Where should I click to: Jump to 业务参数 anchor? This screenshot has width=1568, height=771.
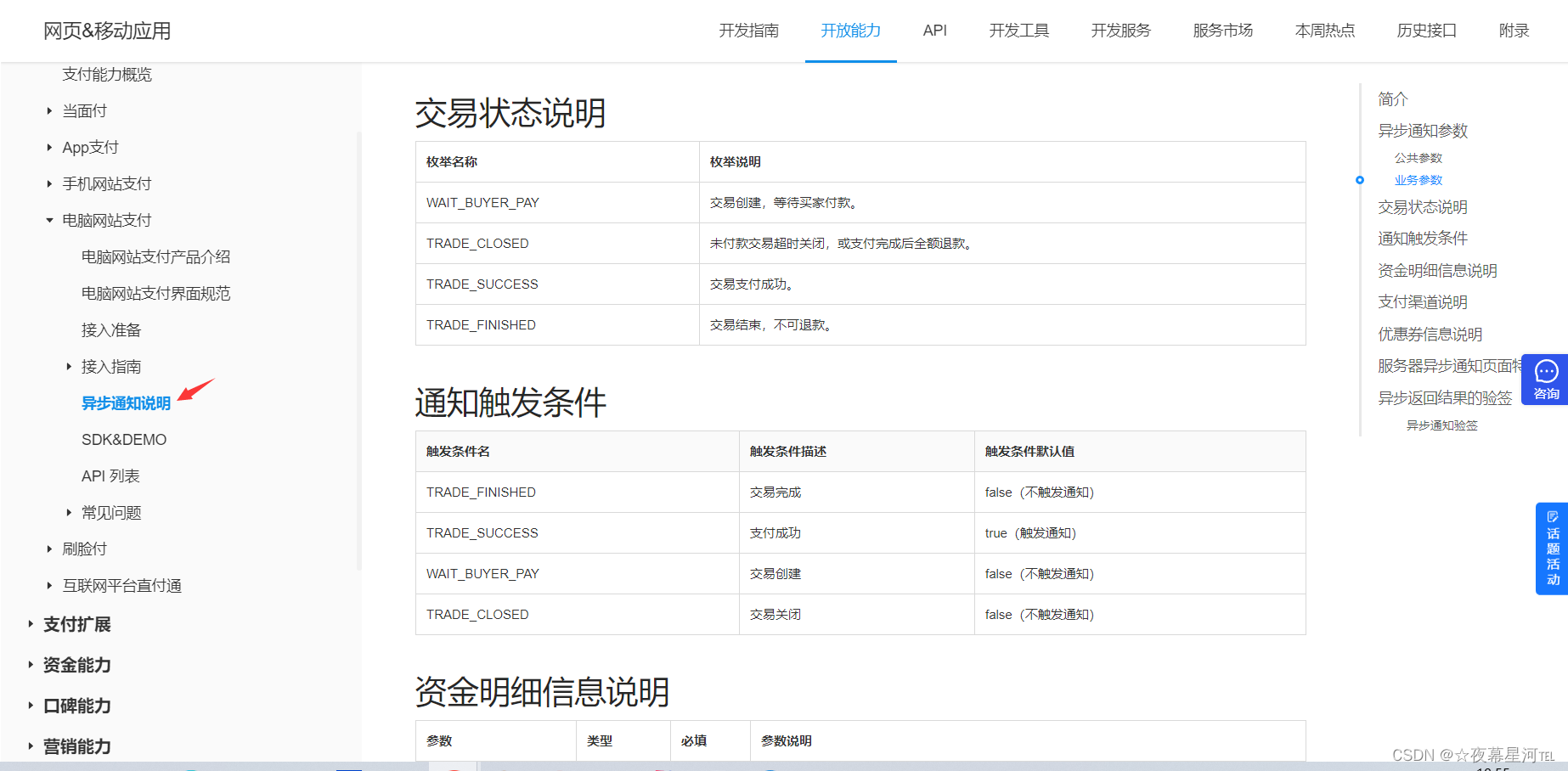pyautogui.click(x=1419, y=180)
